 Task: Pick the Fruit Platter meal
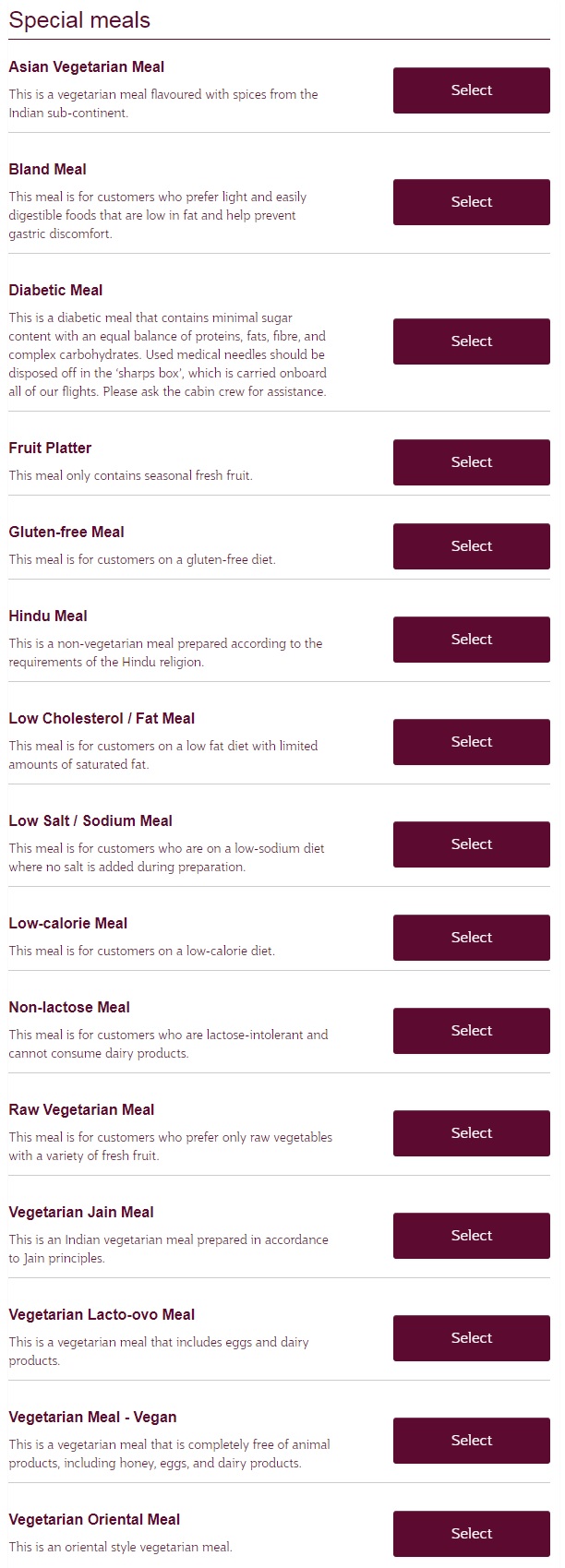tap(471, 462)
